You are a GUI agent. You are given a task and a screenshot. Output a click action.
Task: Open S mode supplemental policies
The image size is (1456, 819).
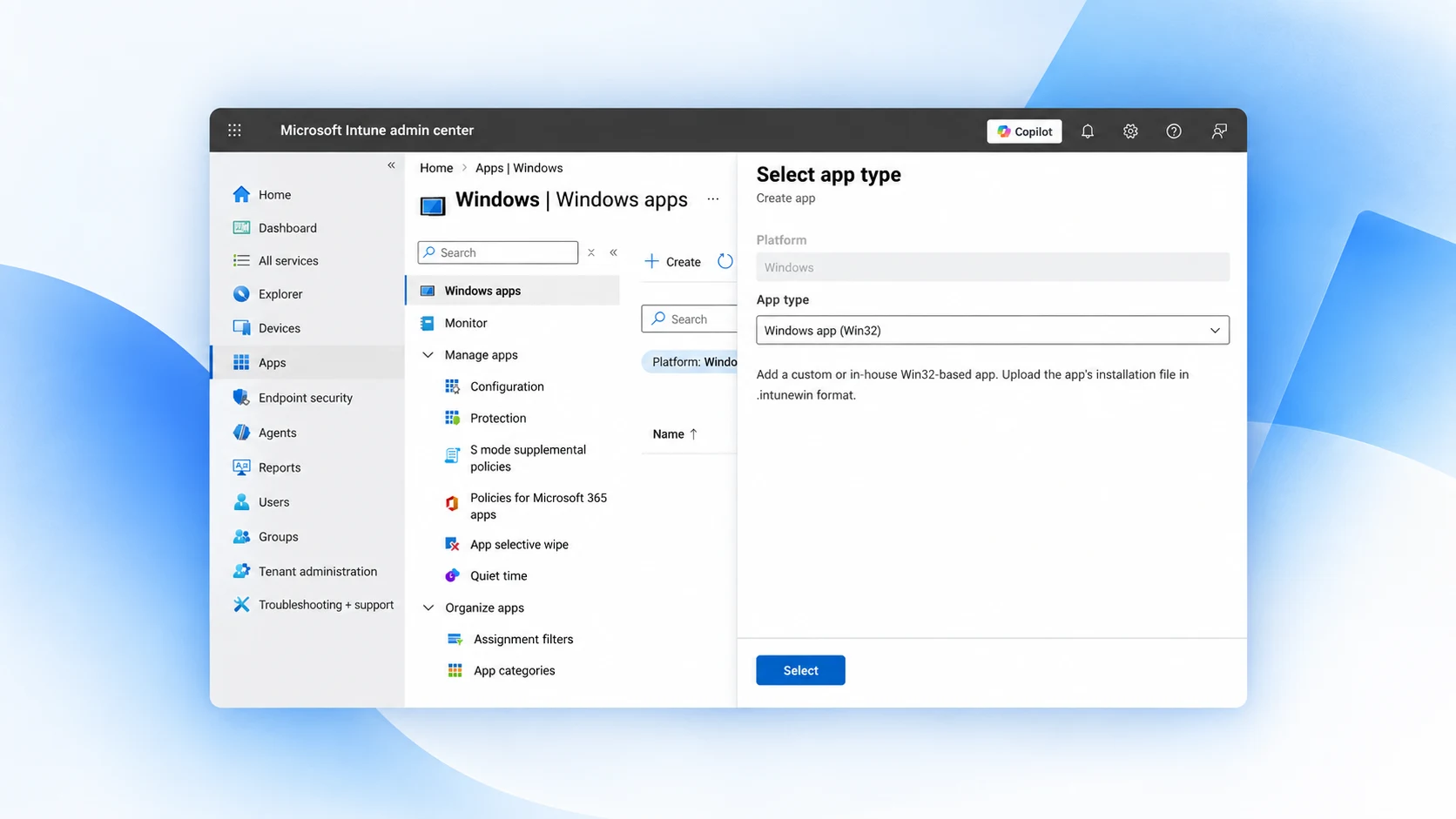(x=516, y=458)
